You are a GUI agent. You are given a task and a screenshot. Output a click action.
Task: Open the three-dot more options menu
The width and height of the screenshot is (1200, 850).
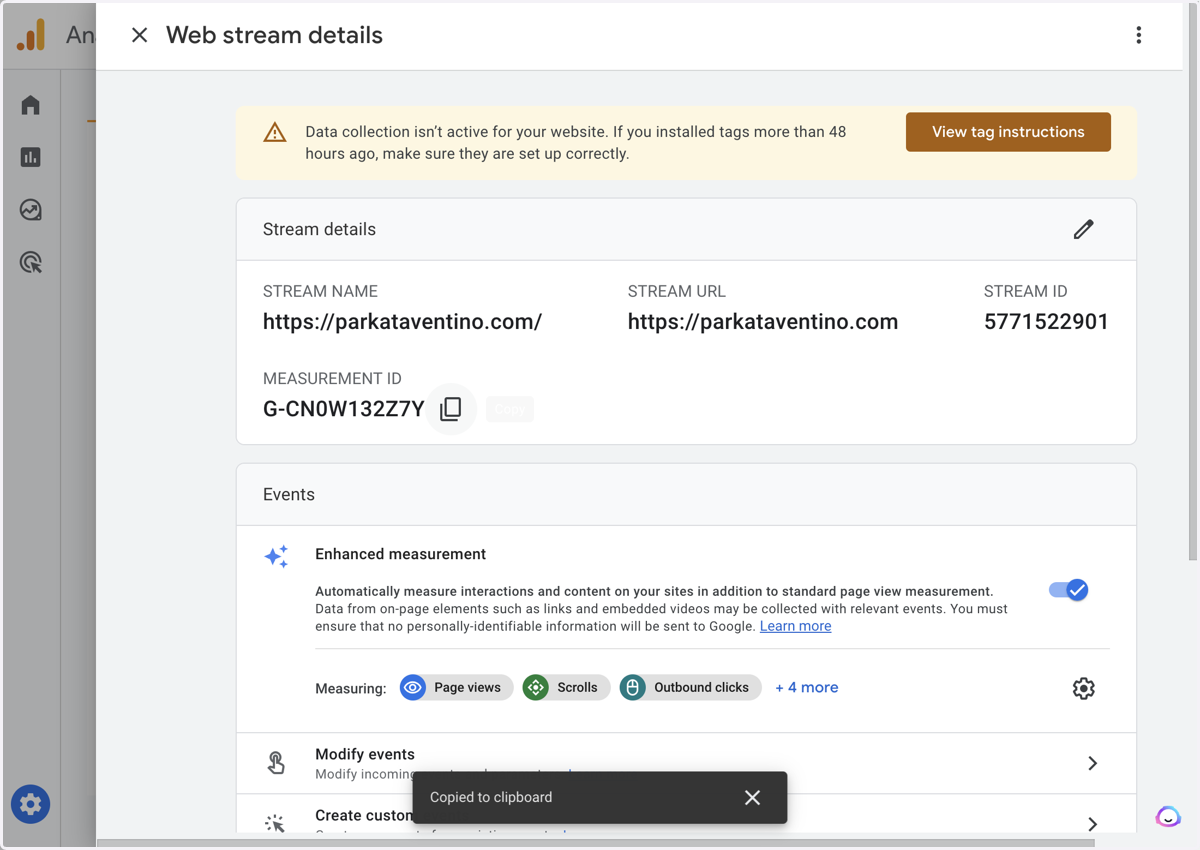pyautogui.click(x=1138, y=35)
